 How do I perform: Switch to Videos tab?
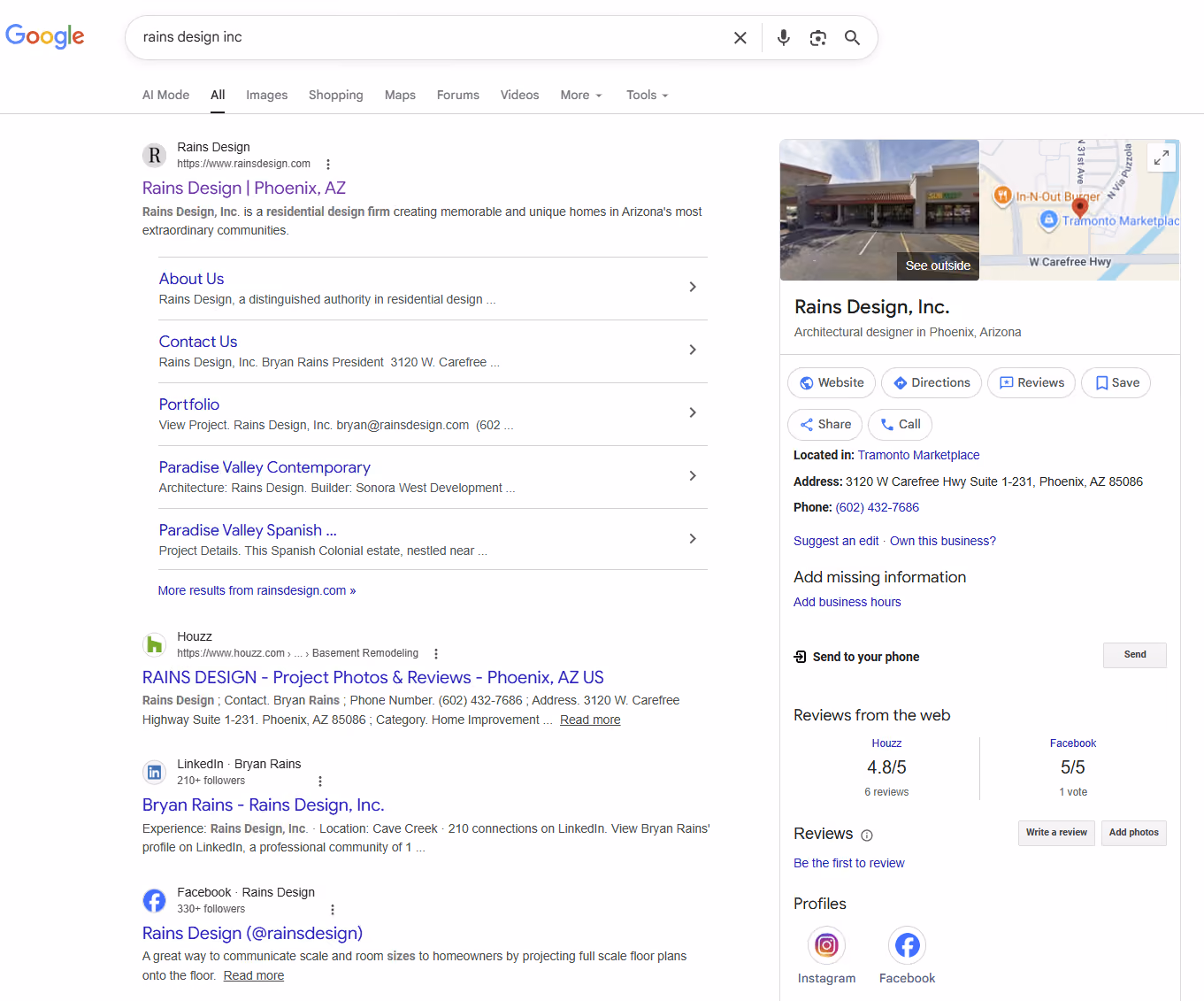pos(520,95)
